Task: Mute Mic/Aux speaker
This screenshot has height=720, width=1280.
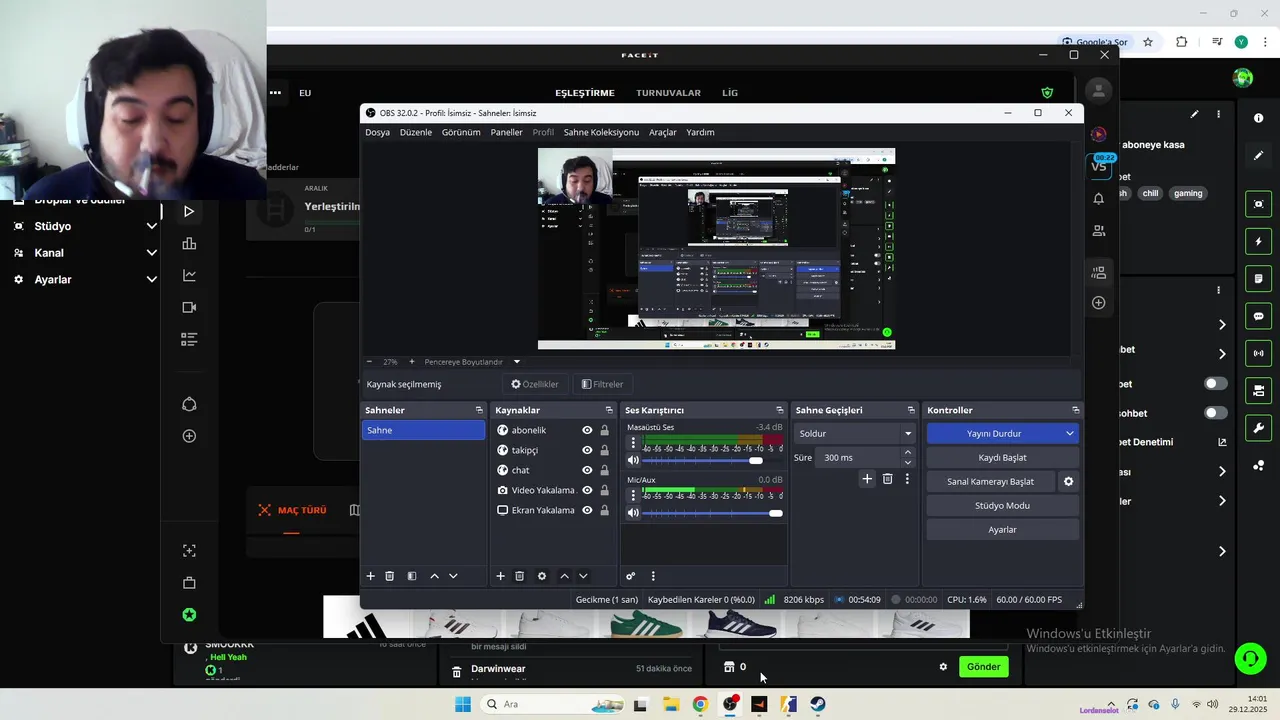Action: click(x=633, y=513)
